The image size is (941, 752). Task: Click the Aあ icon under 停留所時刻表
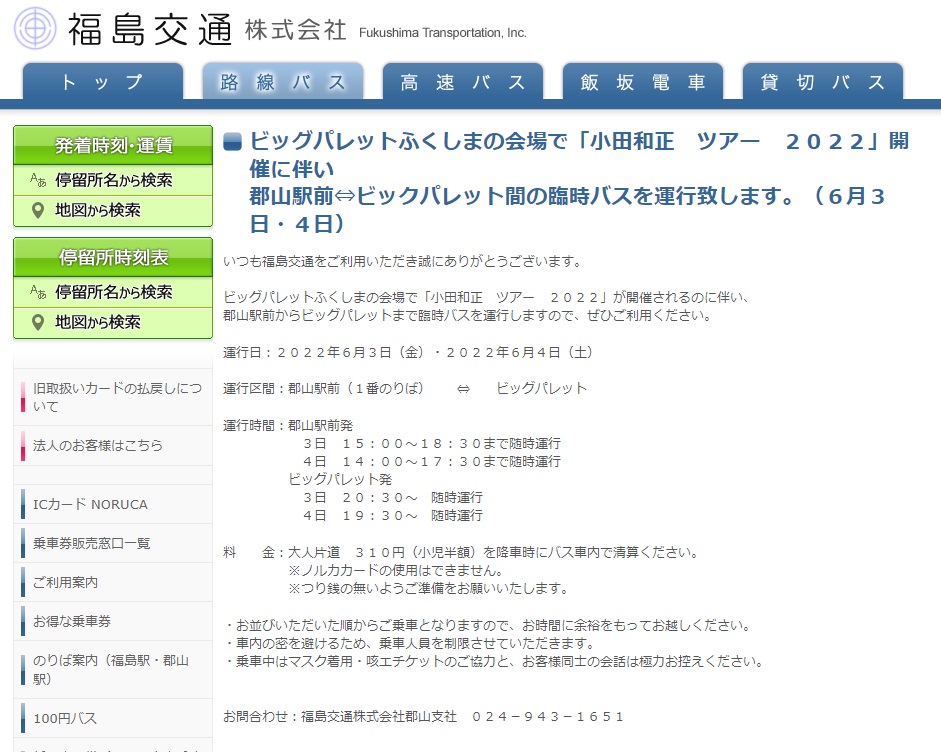38,292
